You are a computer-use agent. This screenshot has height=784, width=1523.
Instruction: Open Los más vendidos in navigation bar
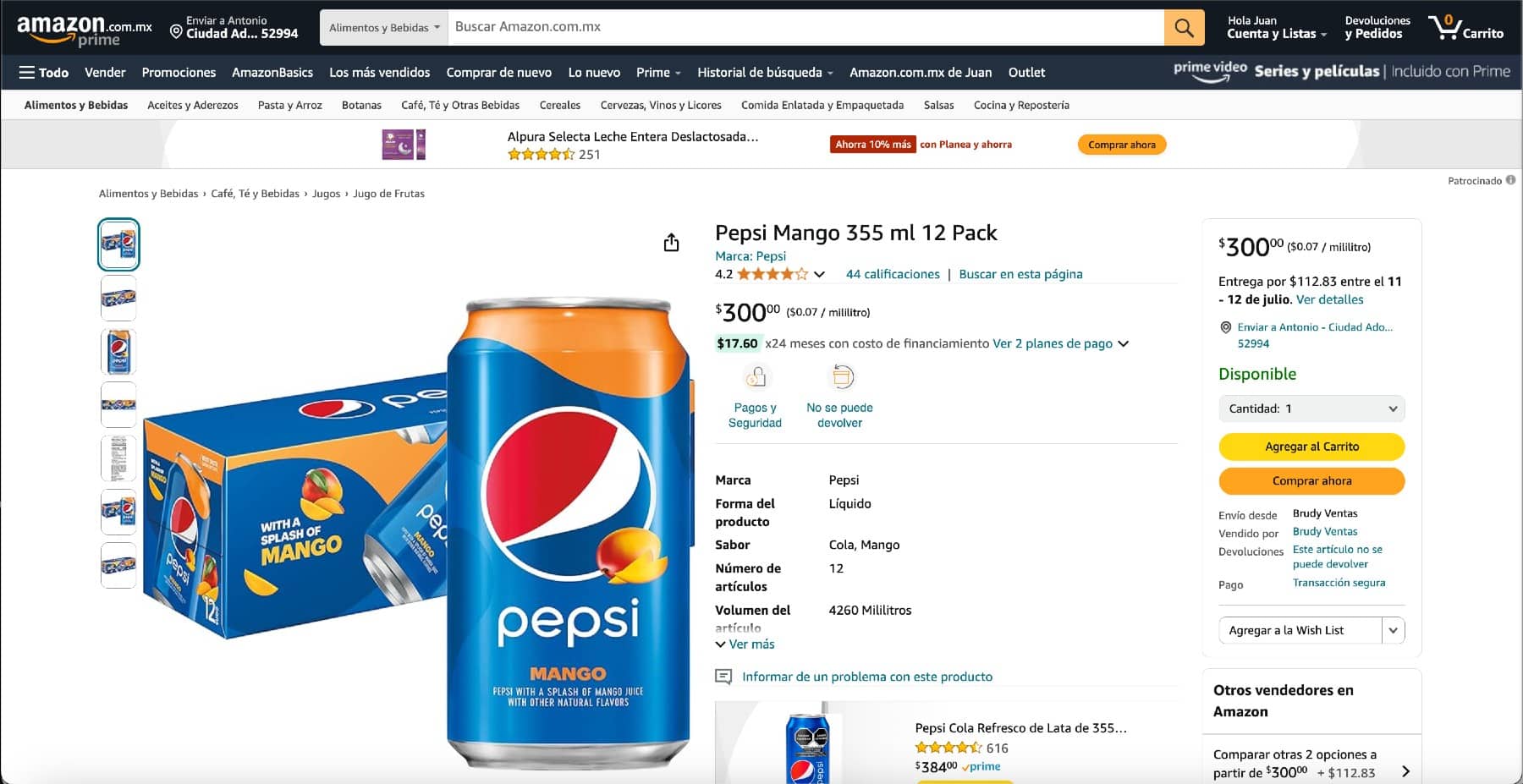(379, 73)
